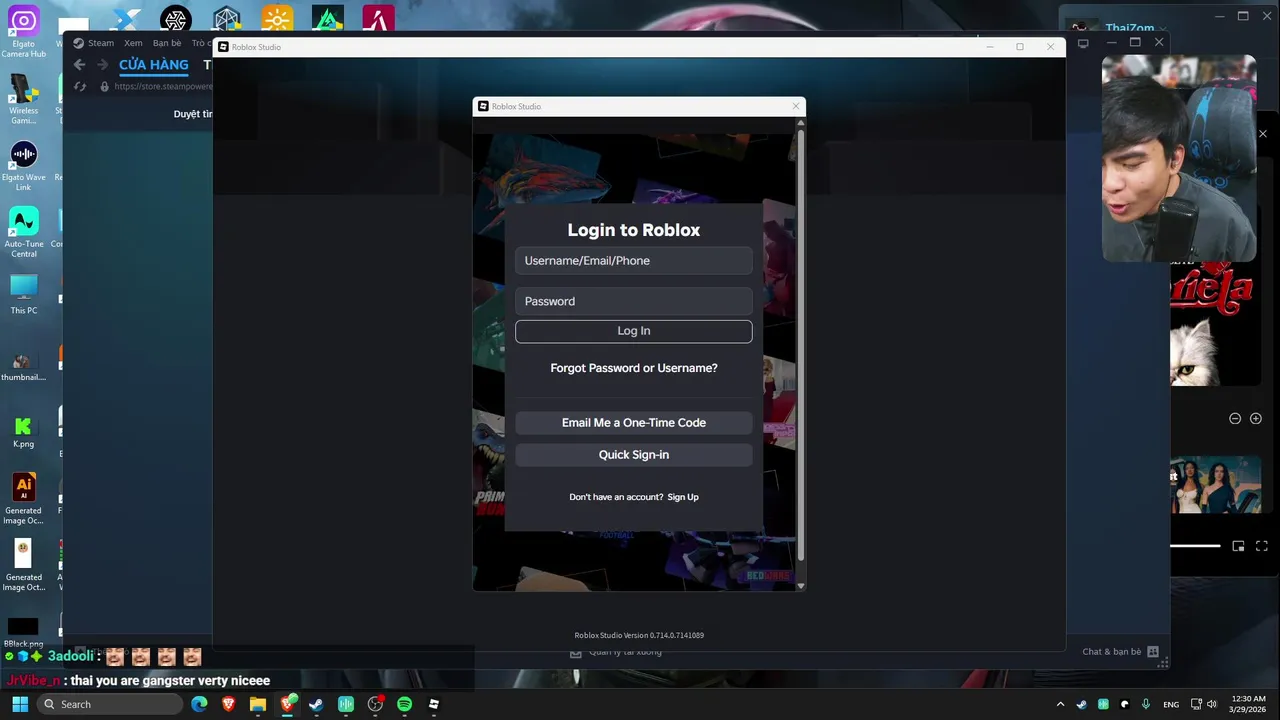The image size is (1280, 720).
Task: Click the friends list icon beside Chat & bạn bè
Action: (x=1153, y=652)
